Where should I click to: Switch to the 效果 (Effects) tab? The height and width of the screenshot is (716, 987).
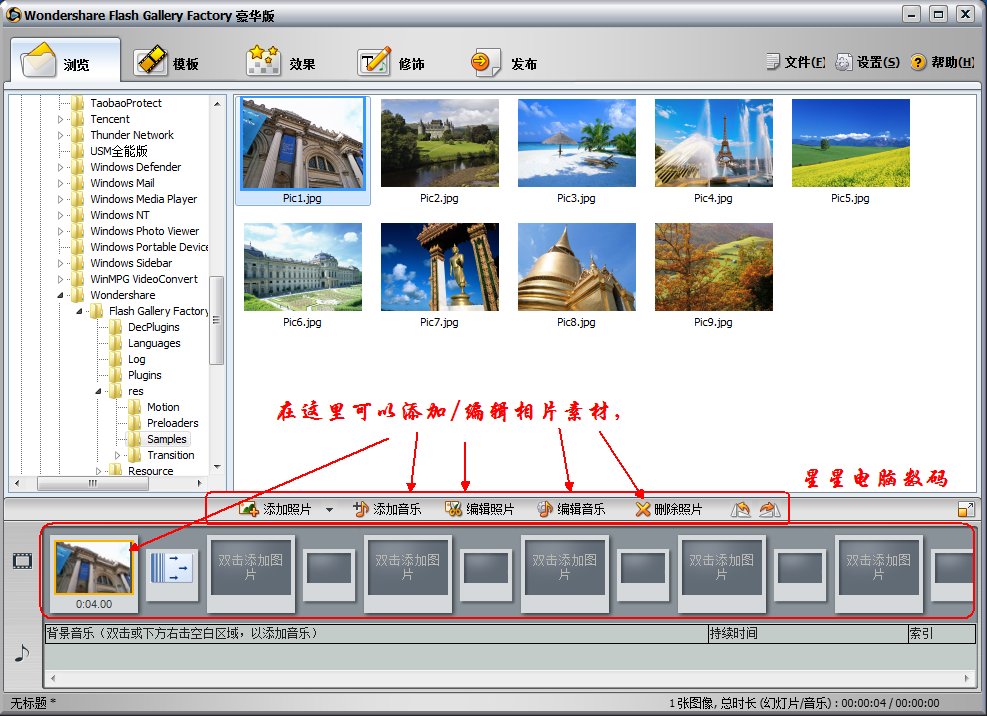pos(281,62)
